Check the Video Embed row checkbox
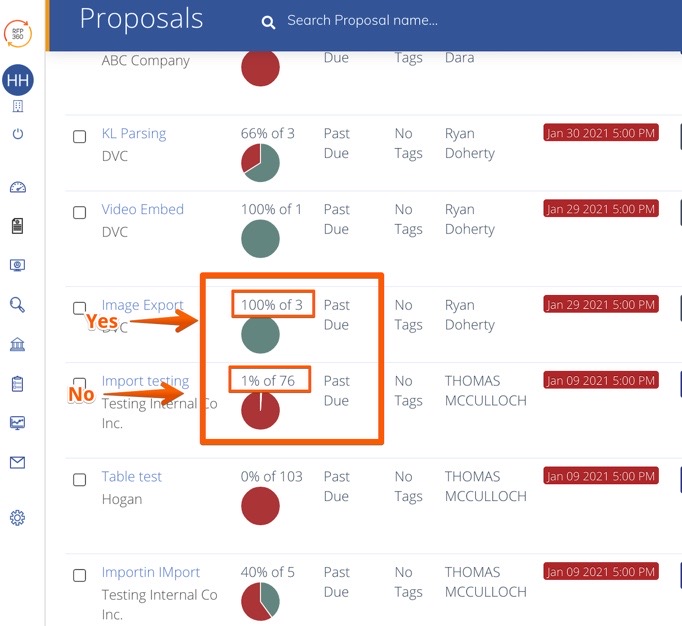Viewport: 682px width, 626px height. click(x=80, y=213)
